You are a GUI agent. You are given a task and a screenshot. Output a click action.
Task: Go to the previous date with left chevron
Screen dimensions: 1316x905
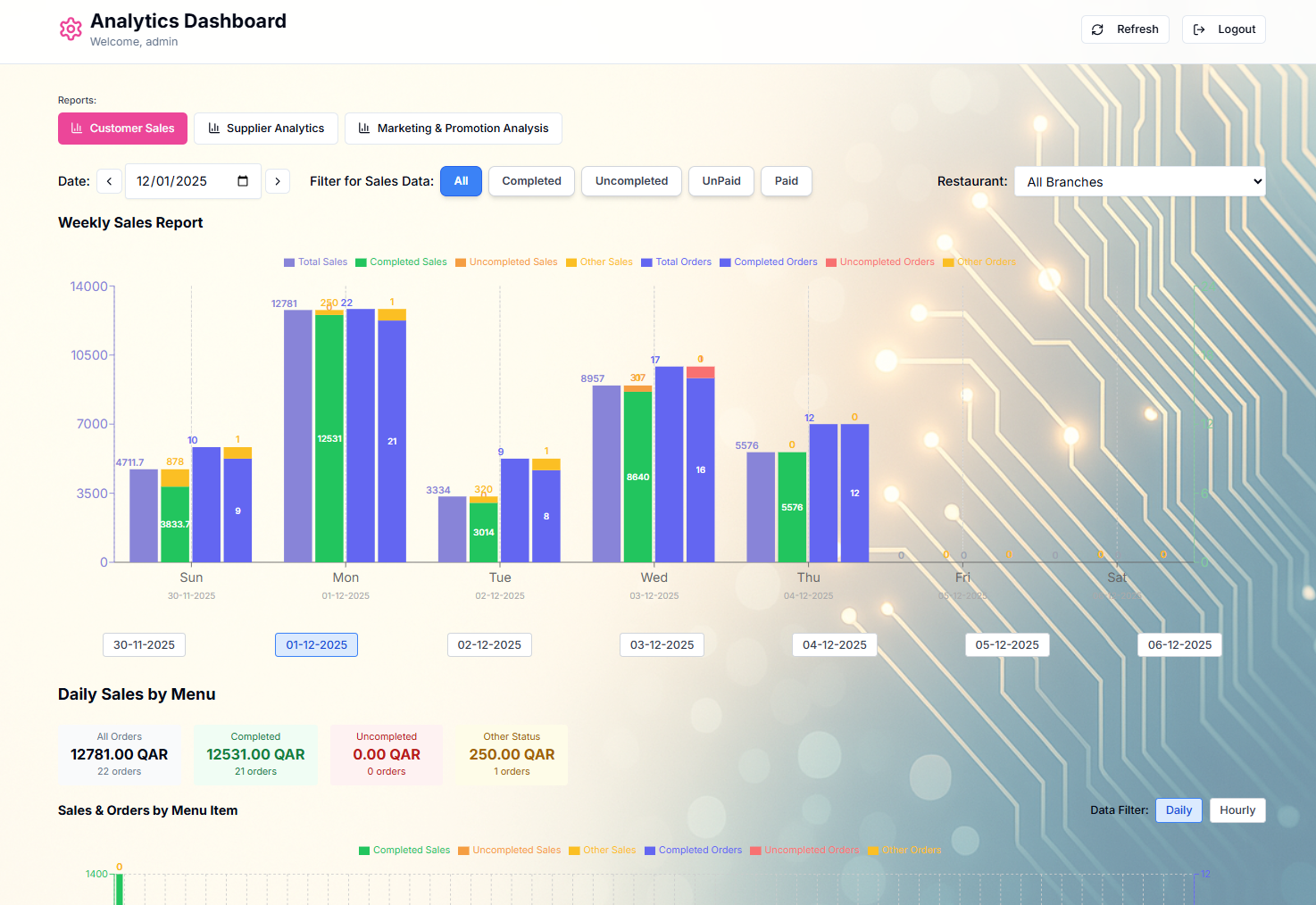109,181
